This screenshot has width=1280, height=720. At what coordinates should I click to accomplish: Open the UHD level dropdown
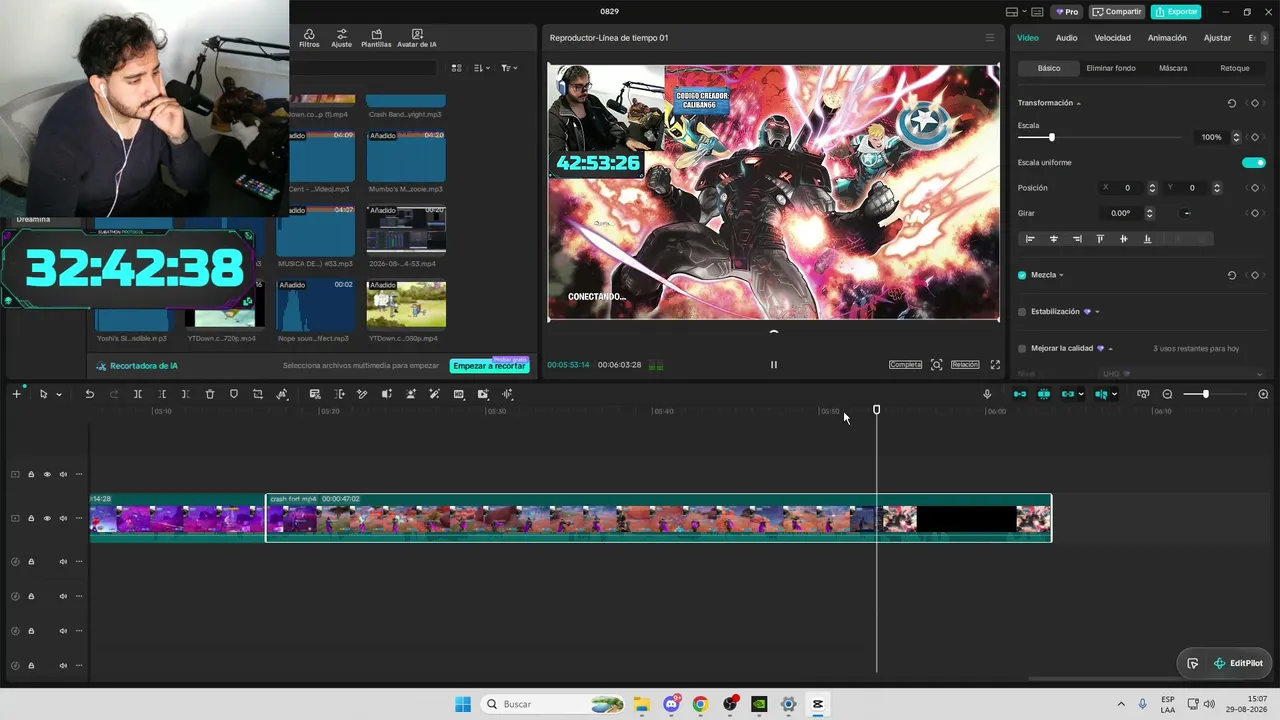(x=1183, y=374)
